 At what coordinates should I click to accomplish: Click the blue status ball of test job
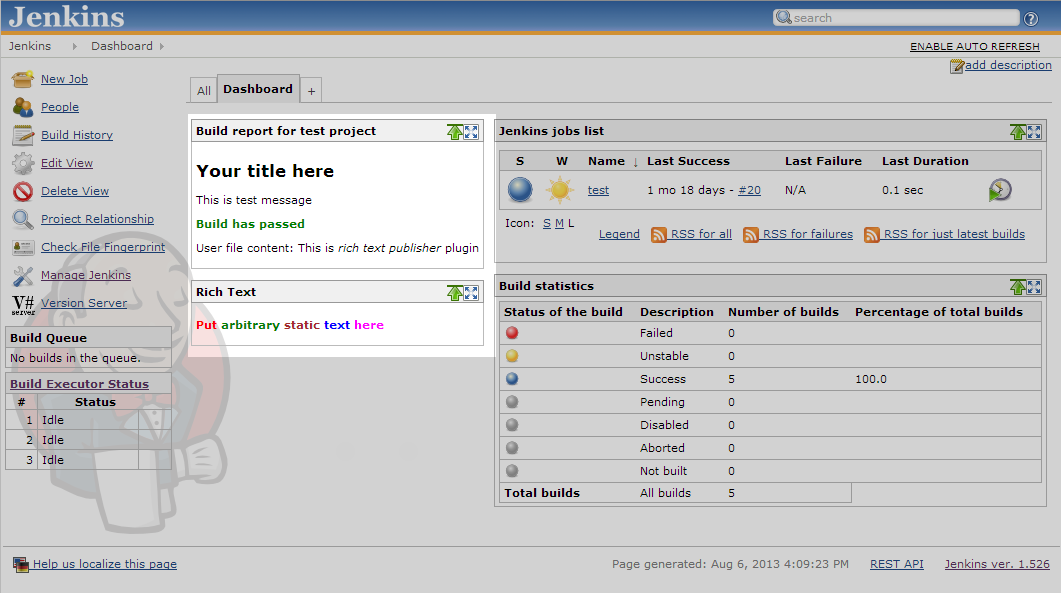[520, 190]
